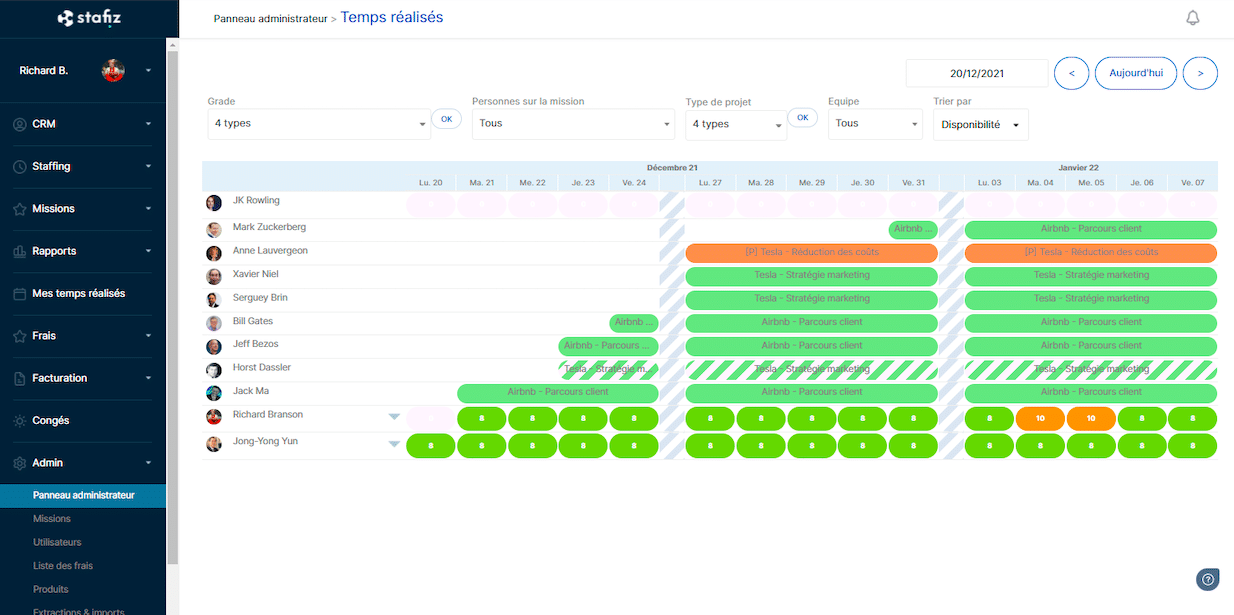Click Jack Ma's Airbnb bar starting Ma. 21
Image resolution: width=1234 pixels, height=615 pixels.
(x=558, y=392)
